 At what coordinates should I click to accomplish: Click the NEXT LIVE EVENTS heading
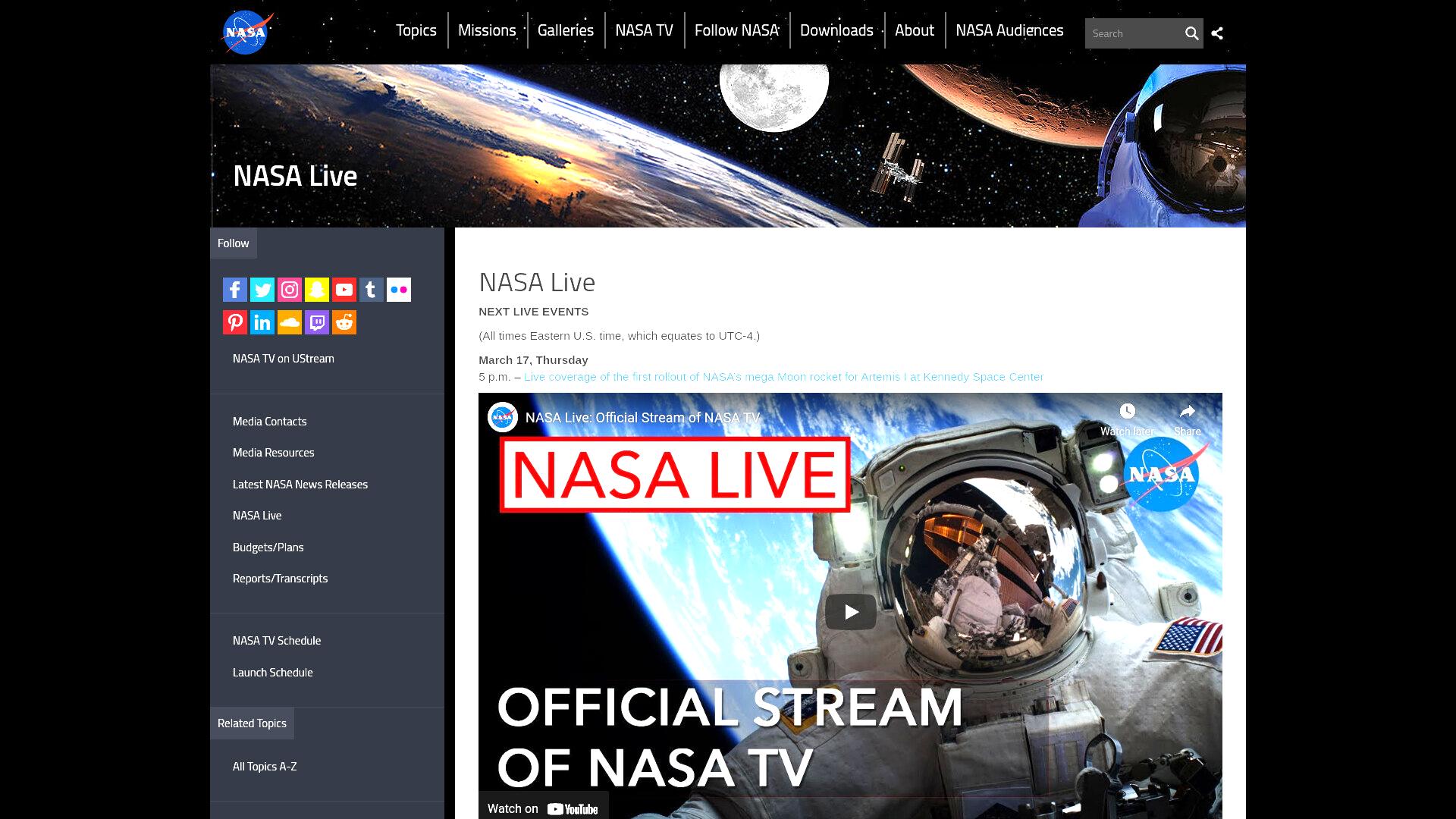(534, 312)
